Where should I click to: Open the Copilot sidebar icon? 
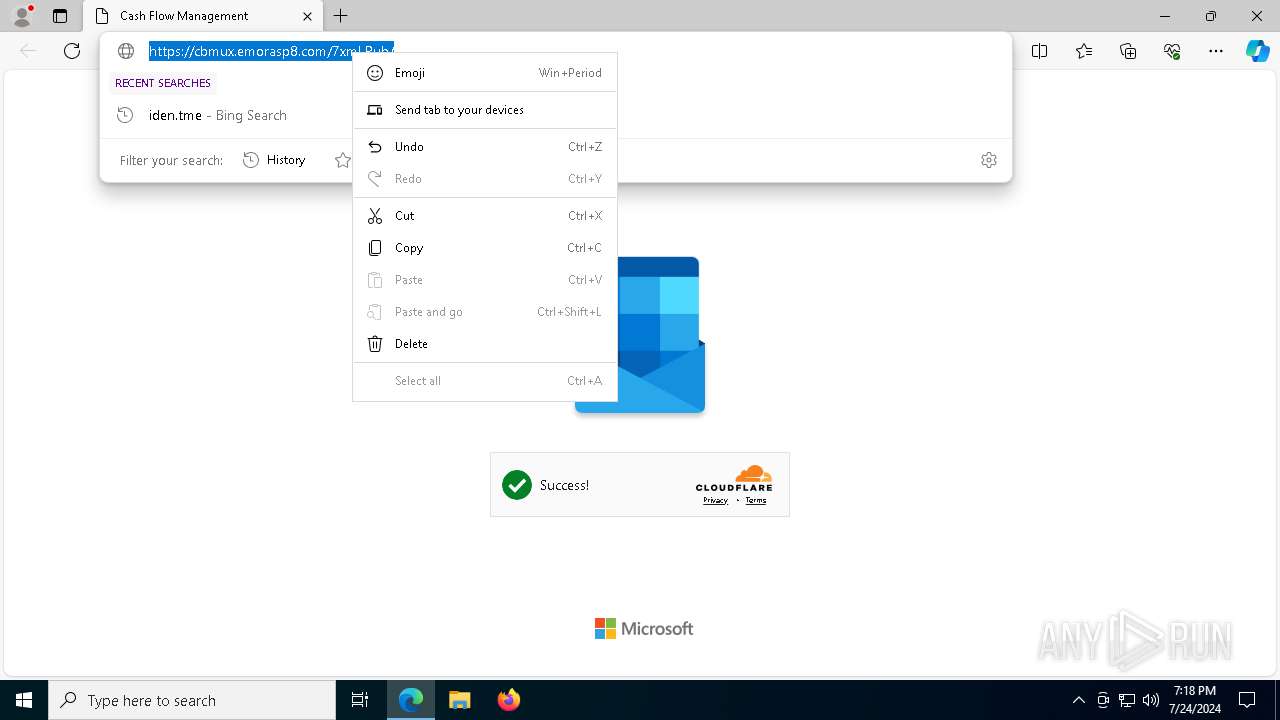click(x=1257, y=51)
